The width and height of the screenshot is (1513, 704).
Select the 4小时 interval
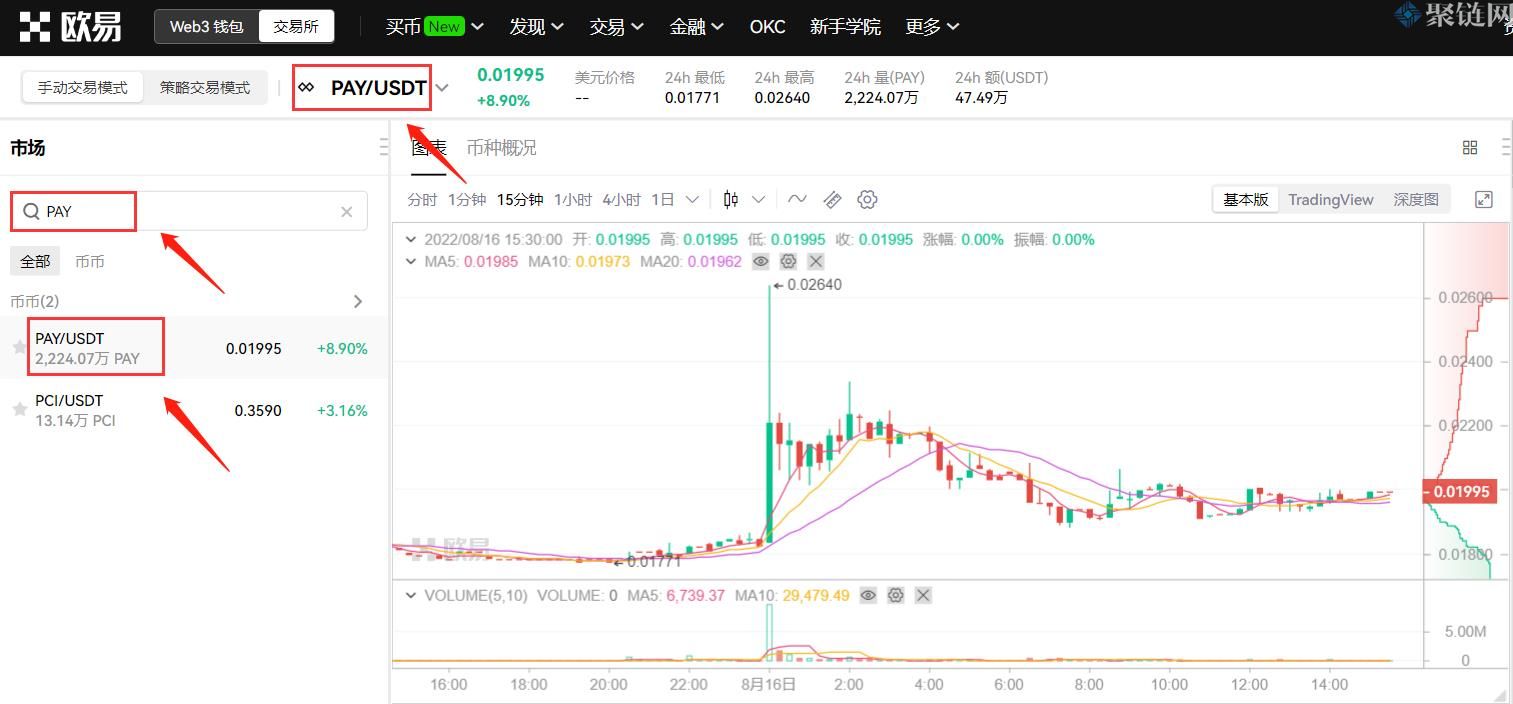click(x=621, y=199)
